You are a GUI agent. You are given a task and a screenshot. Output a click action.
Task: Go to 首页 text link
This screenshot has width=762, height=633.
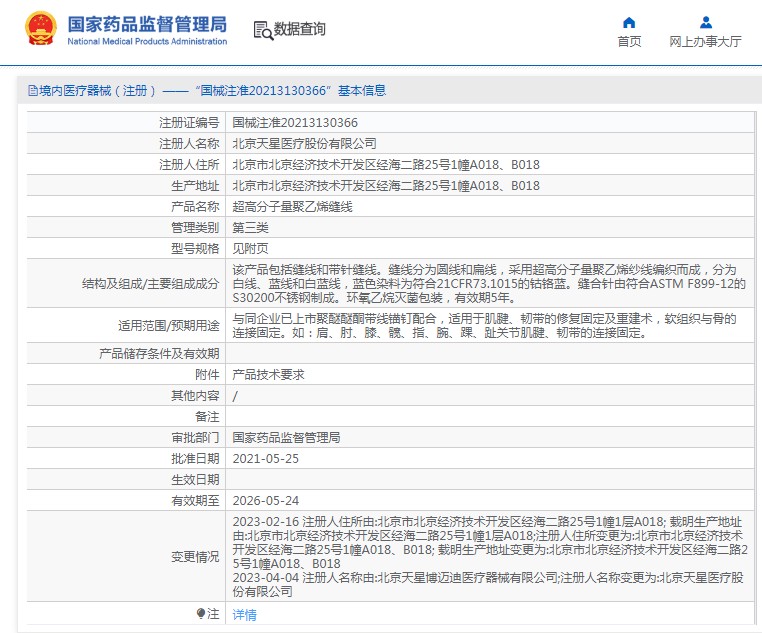(629, 42)
